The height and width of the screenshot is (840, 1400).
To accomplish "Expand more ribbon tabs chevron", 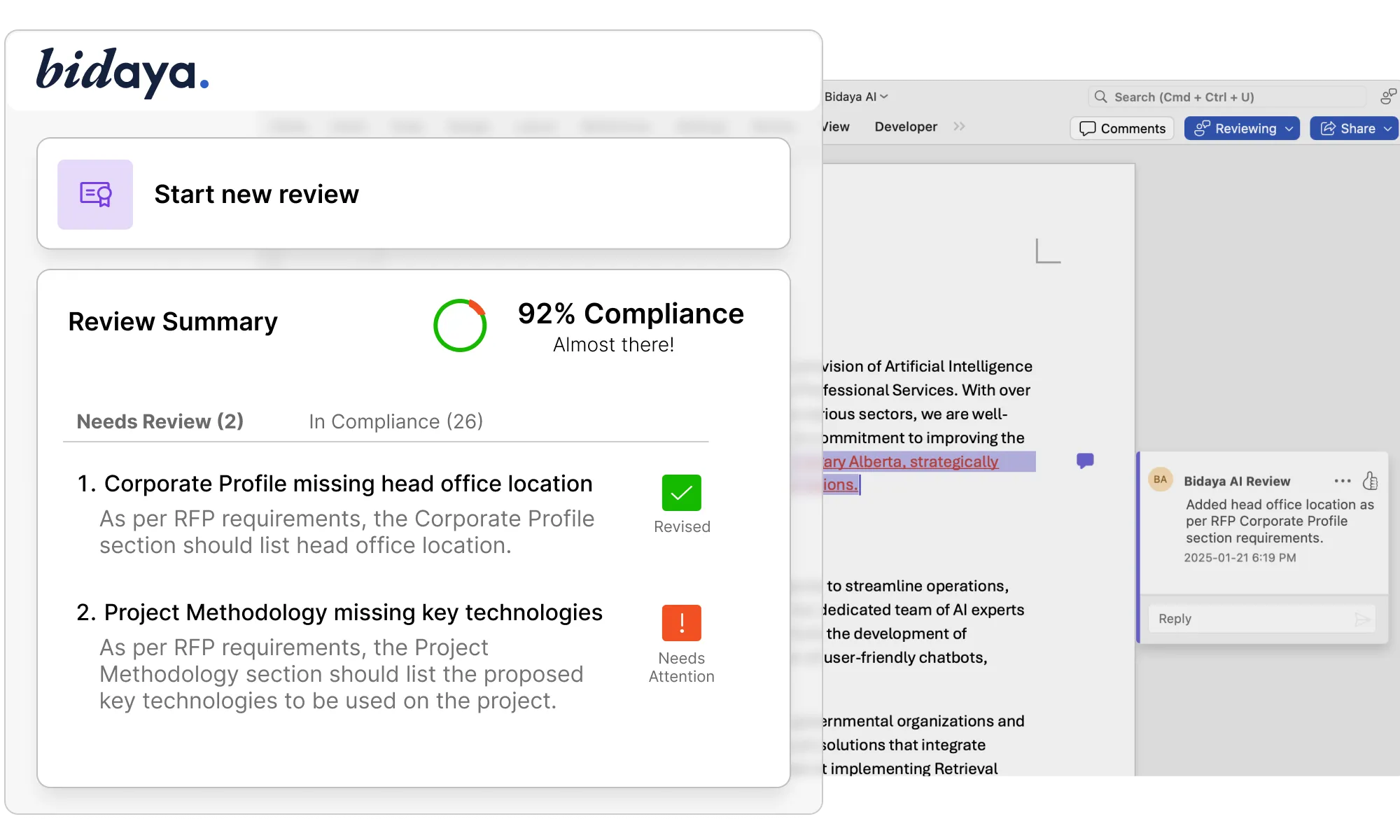I will (959, 126).
